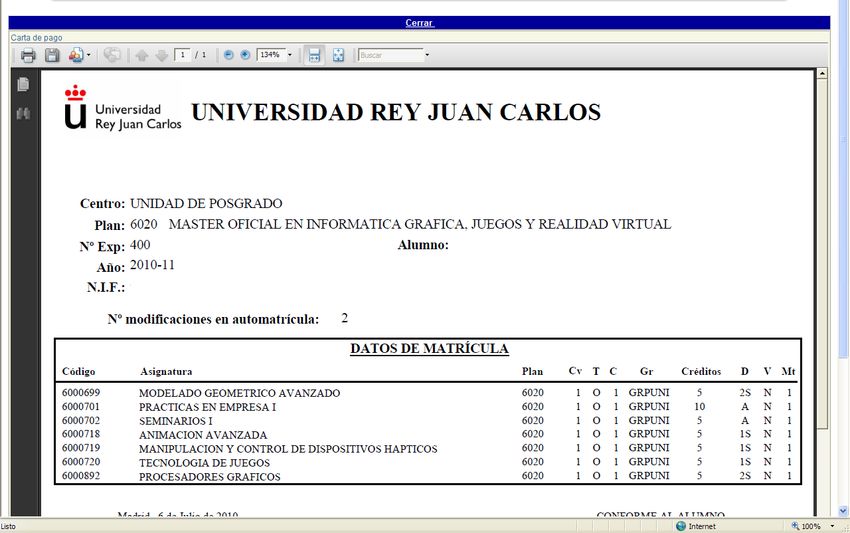This screenshot has height=533, width=850.
Task: Click the scroll-up arrow of the PDF scrollbar
Action: click(x=822, y=73)
